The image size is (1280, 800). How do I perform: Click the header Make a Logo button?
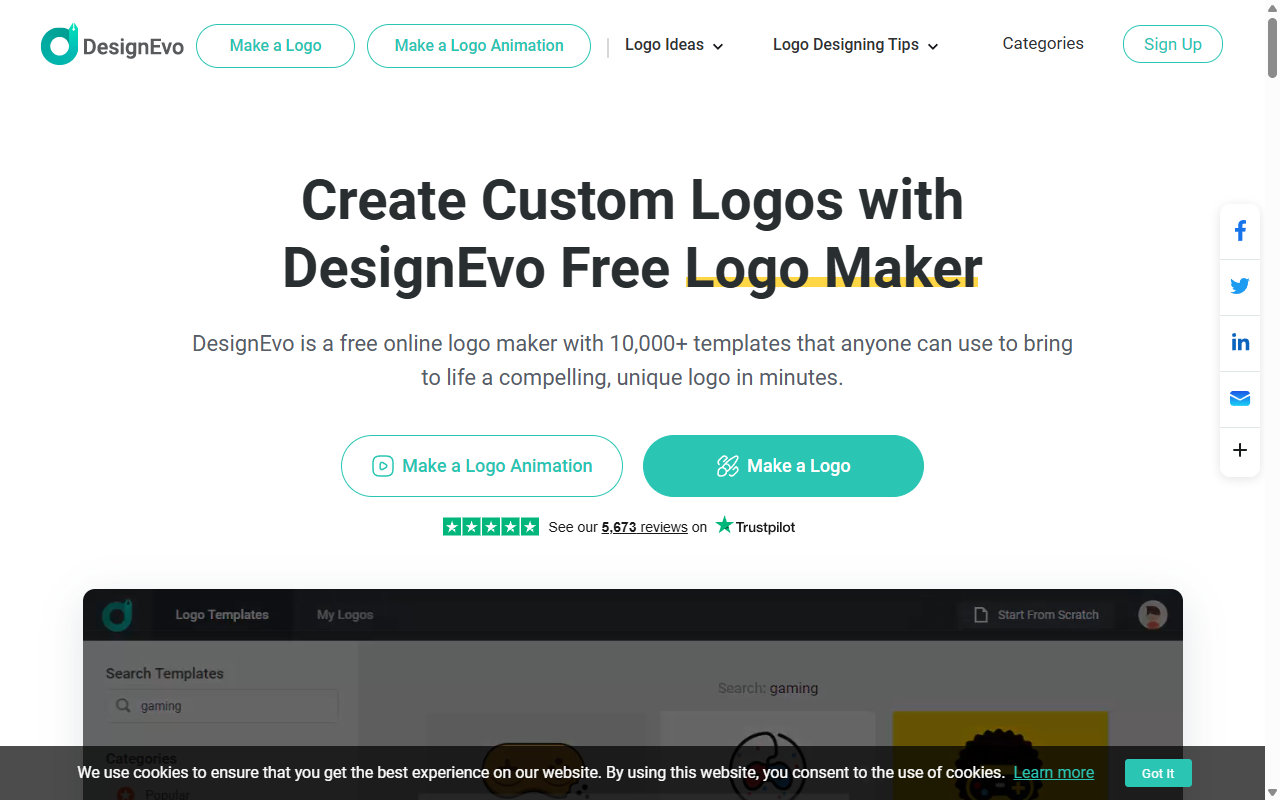[x=275, y=46]
